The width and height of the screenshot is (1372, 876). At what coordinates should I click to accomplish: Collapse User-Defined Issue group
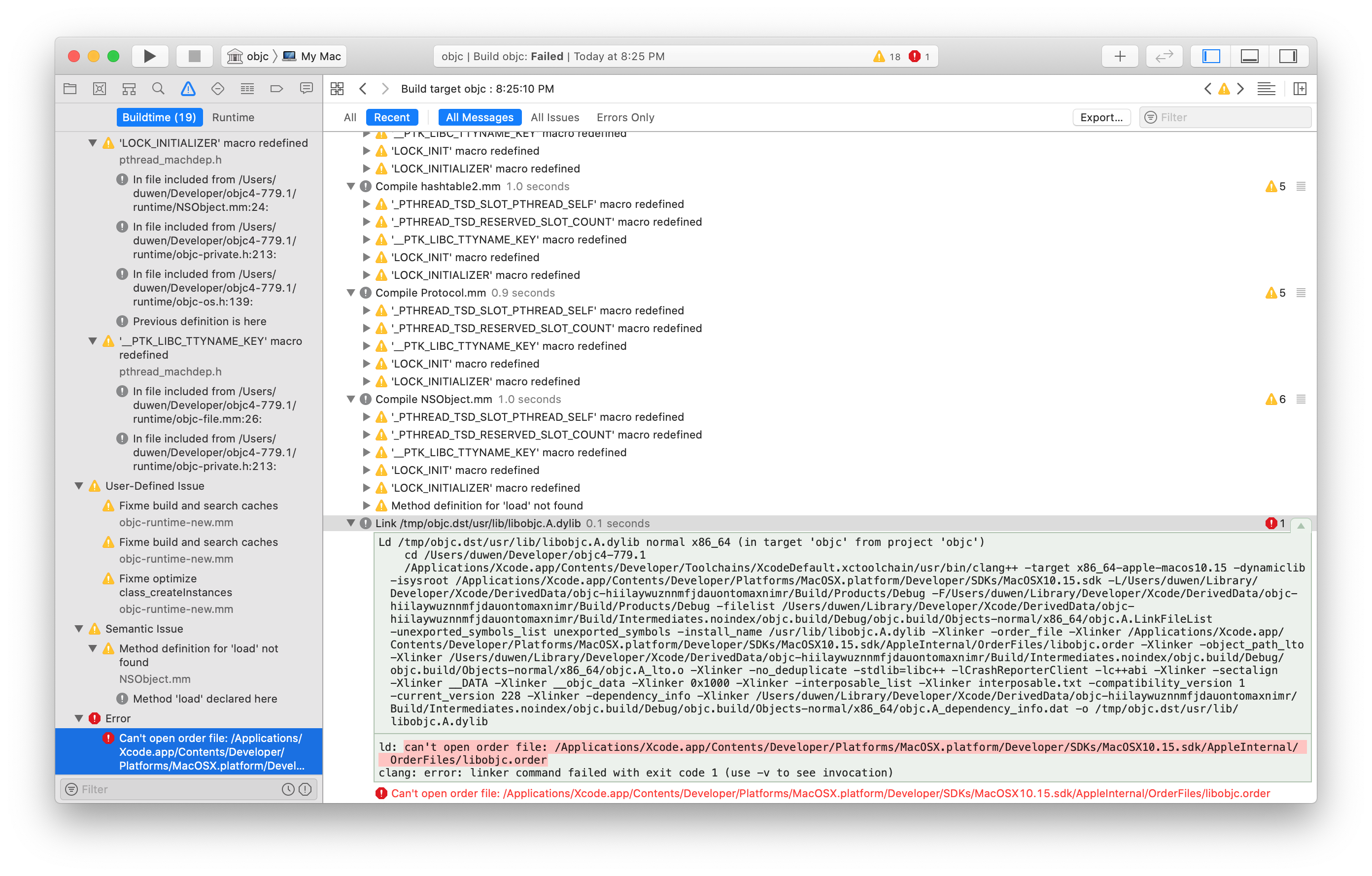coord(79,485)
